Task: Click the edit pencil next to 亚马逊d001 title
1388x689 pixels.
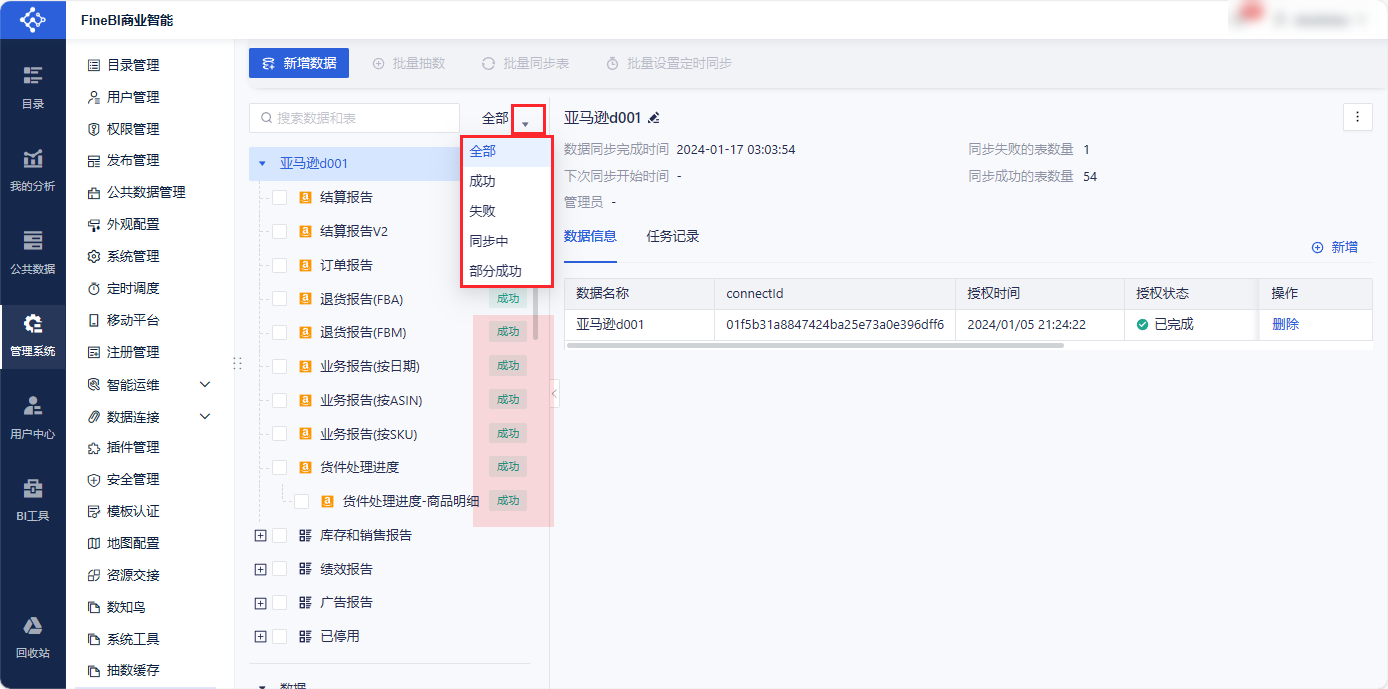Action: (x=654, y=118)
